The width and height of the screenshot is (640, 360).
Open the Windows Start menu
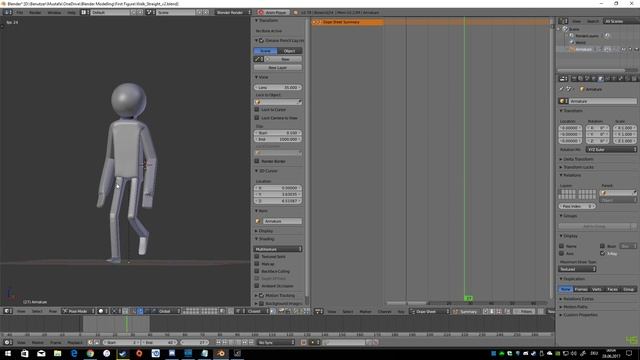pos(8,353)
